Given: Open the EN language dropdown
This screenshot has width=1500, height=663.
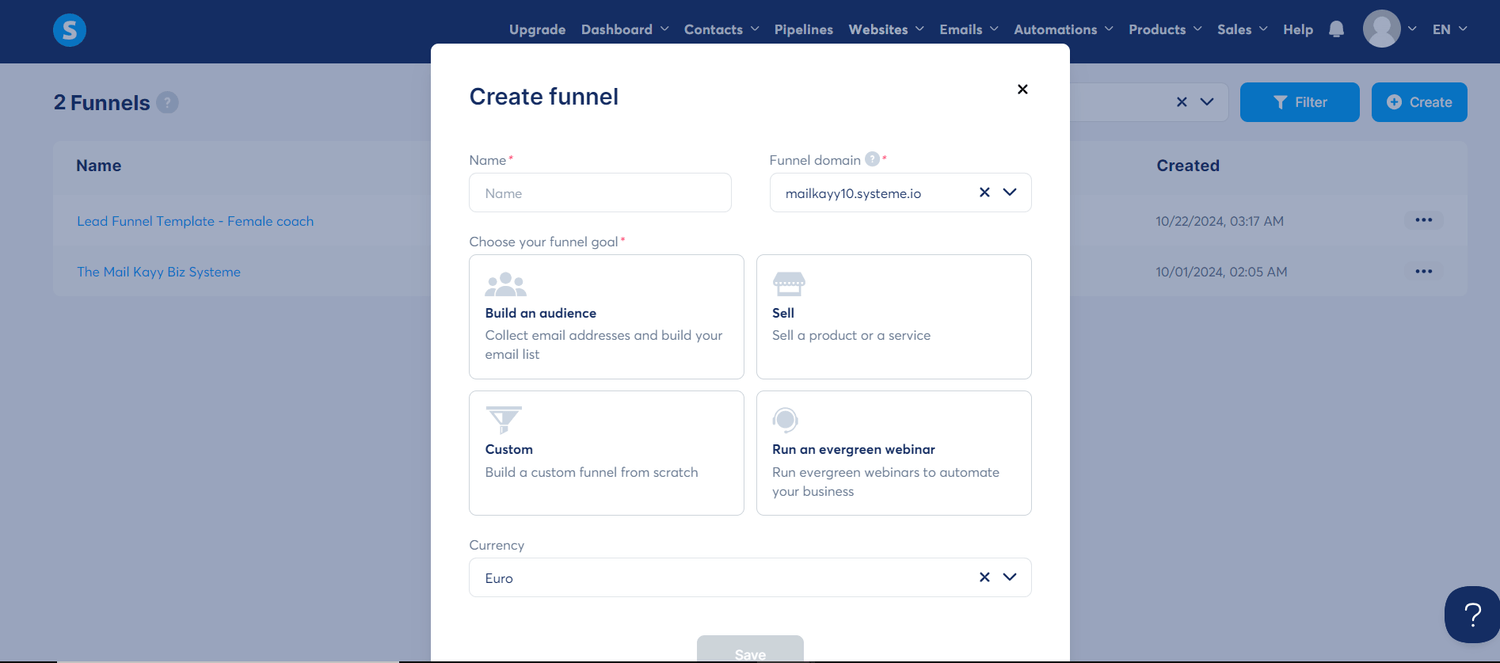Looking at the screenshot, I should click(1449, 29).
